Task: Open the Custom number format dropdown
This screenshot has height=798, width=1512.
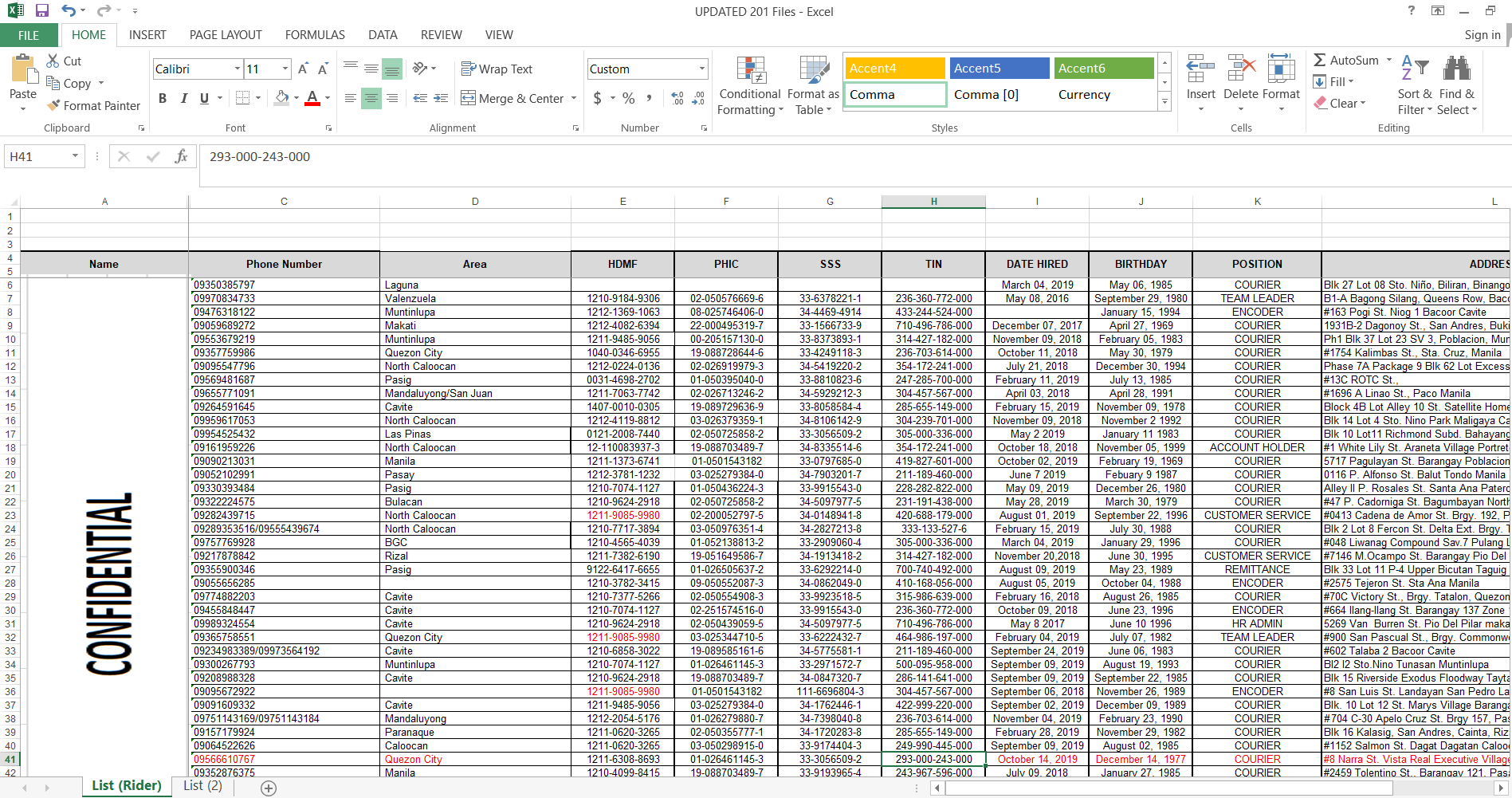Action: [x=701, y=69]
